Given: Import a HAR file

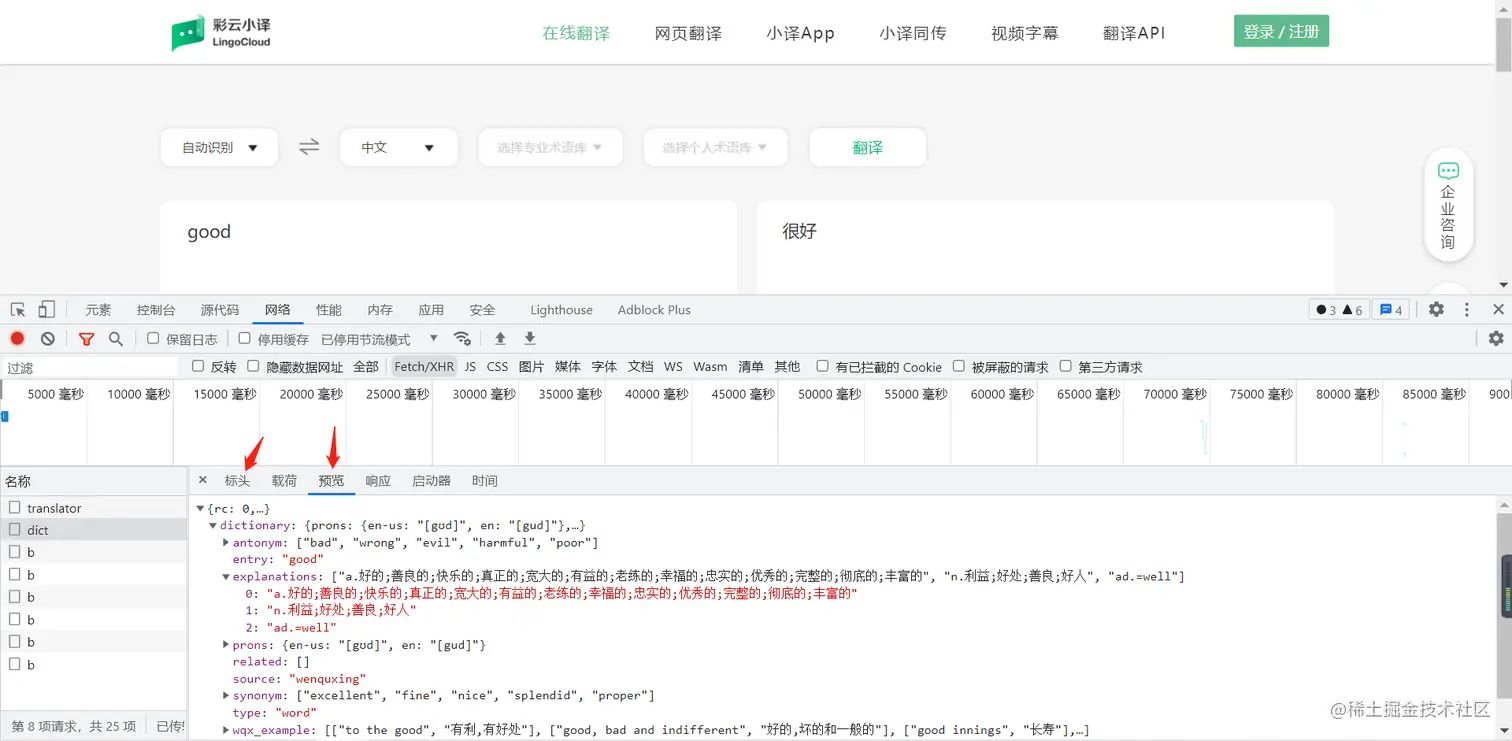Looking at the screenshot, I should tap(501, 339).
